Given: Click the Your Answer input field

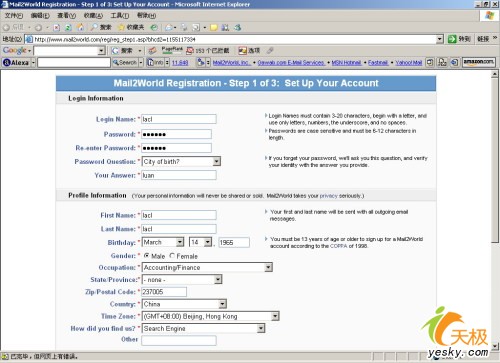Looking at the screenshot, I should click(x=179, y=175).
